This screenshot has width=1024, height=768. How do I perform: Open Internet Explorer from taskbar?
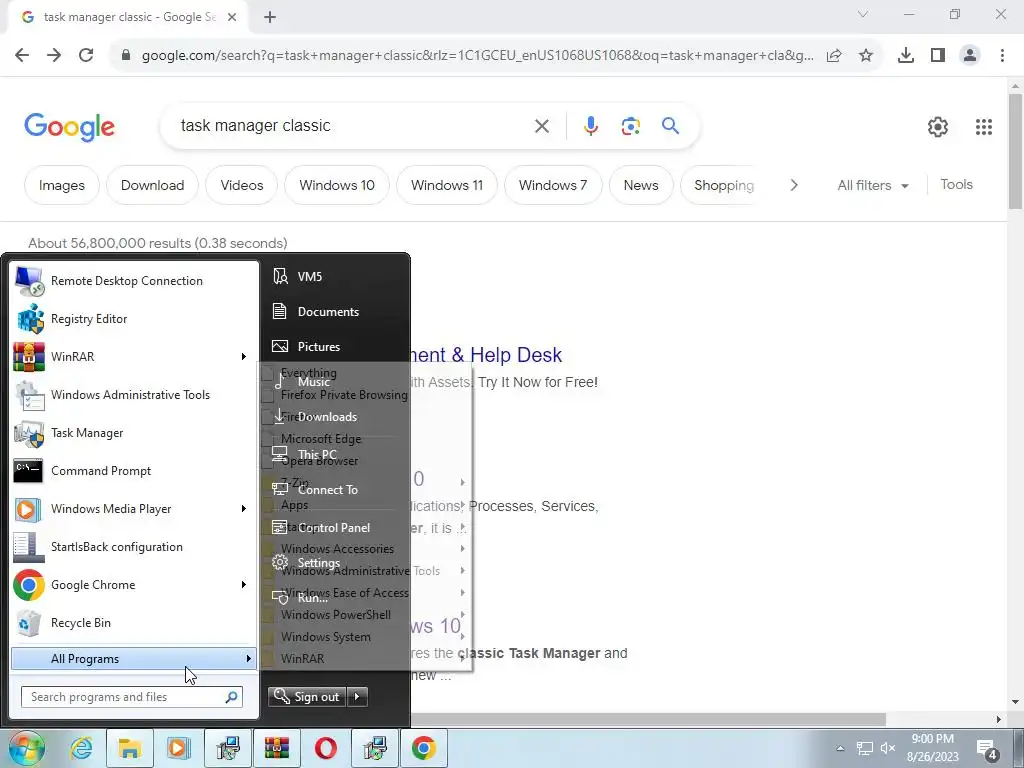[x=81, y=748]
